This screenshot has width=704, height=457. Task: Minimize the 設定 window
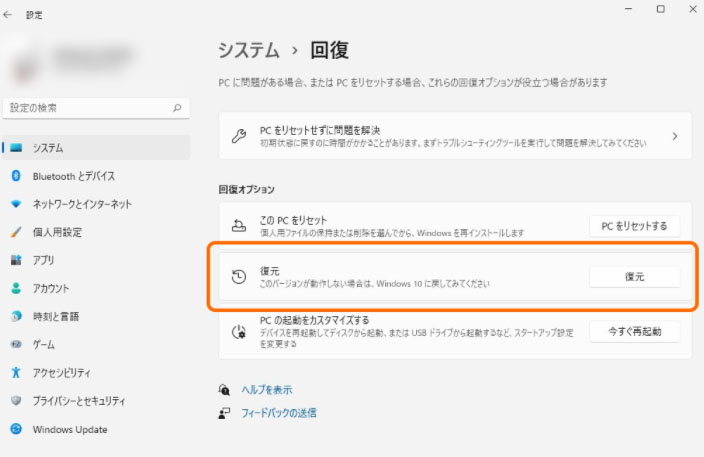tap(629, 9)
